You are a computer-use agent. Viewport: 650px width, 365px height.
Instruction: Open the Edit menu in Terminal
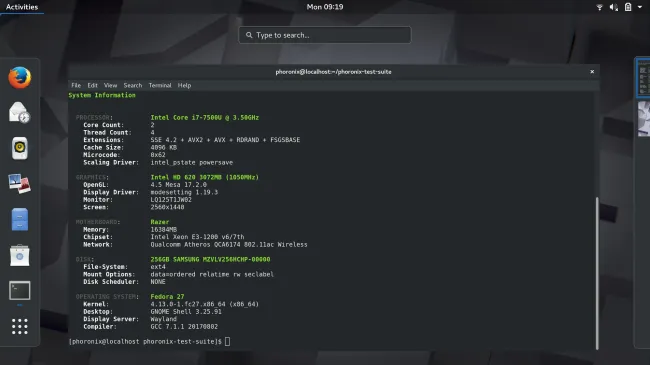pyautogui.click(x=92, y=85)
